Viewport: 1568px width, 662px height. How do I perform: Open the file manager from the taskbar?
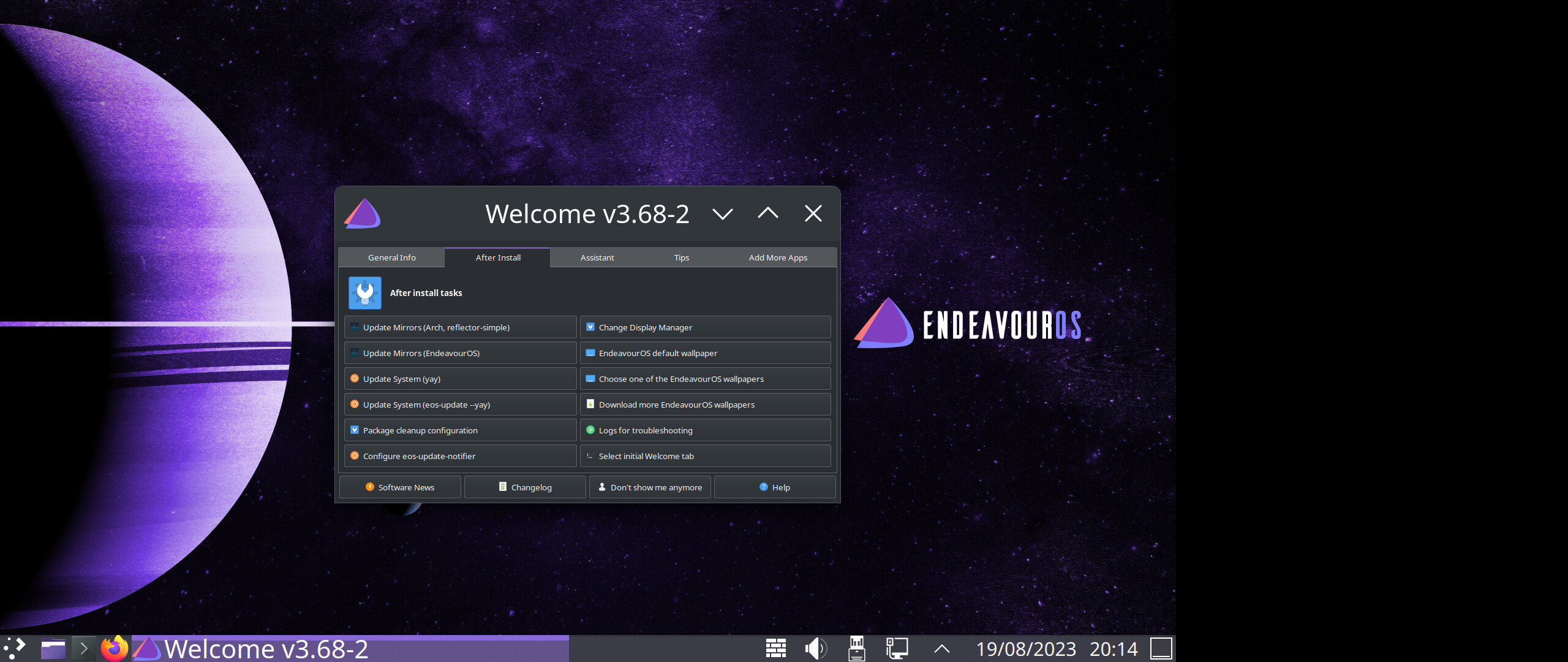53,649
